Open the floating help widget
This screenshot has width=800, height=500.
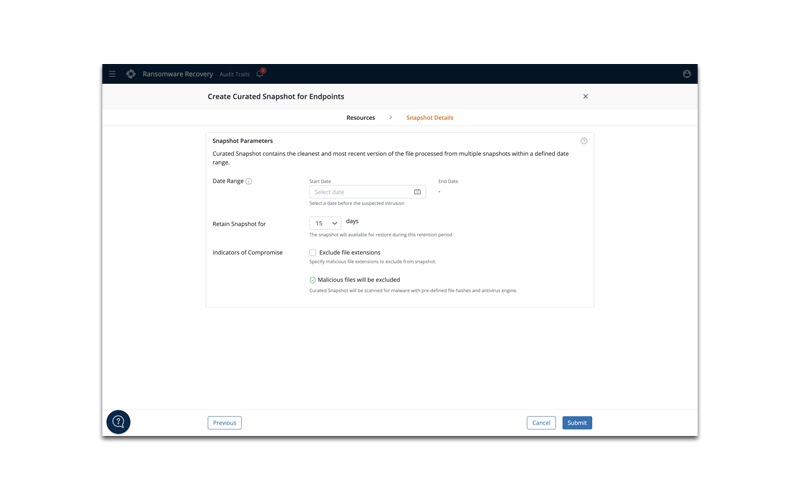(x=118, y=422)
